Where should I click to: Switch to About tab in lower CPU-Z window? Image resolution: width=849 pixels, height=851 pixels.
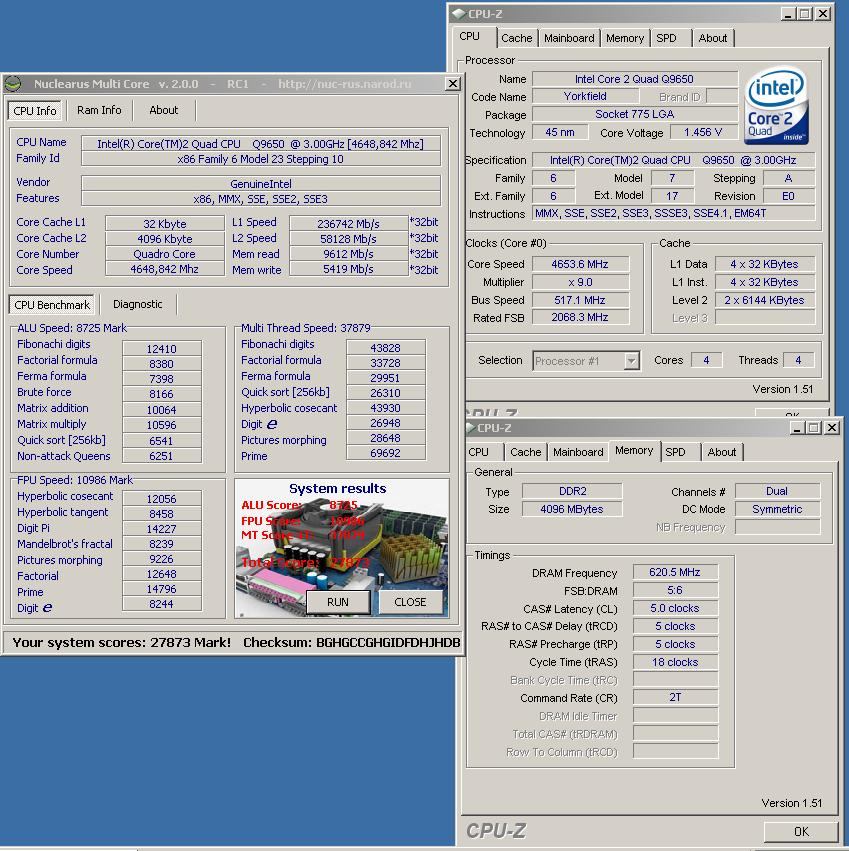721,452
